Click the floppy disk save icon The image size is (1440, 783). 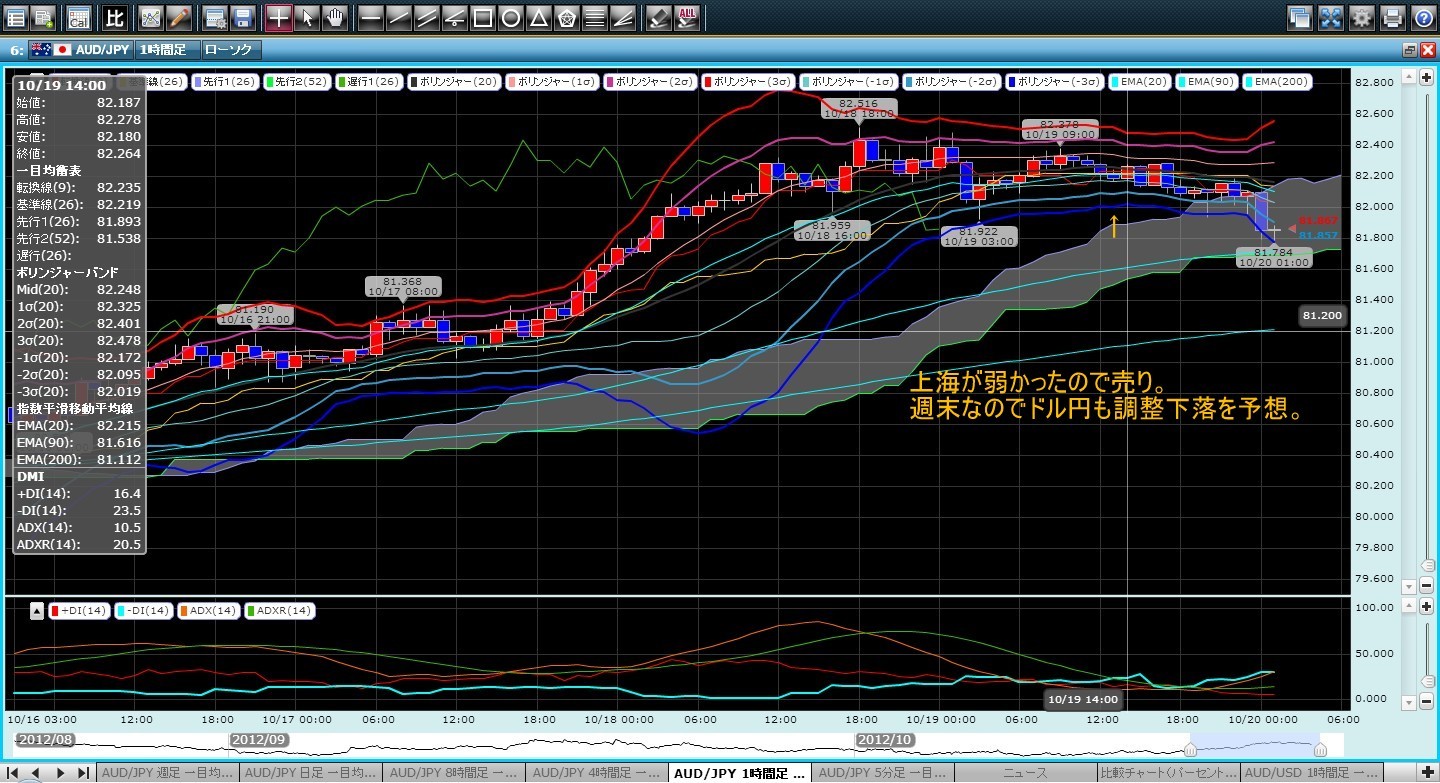pos(242,17)
